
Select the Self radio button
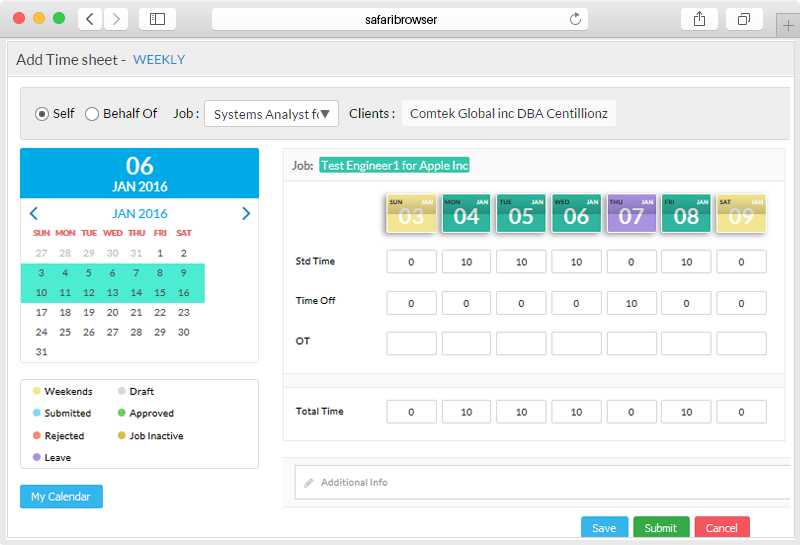(x=42, y=114)
